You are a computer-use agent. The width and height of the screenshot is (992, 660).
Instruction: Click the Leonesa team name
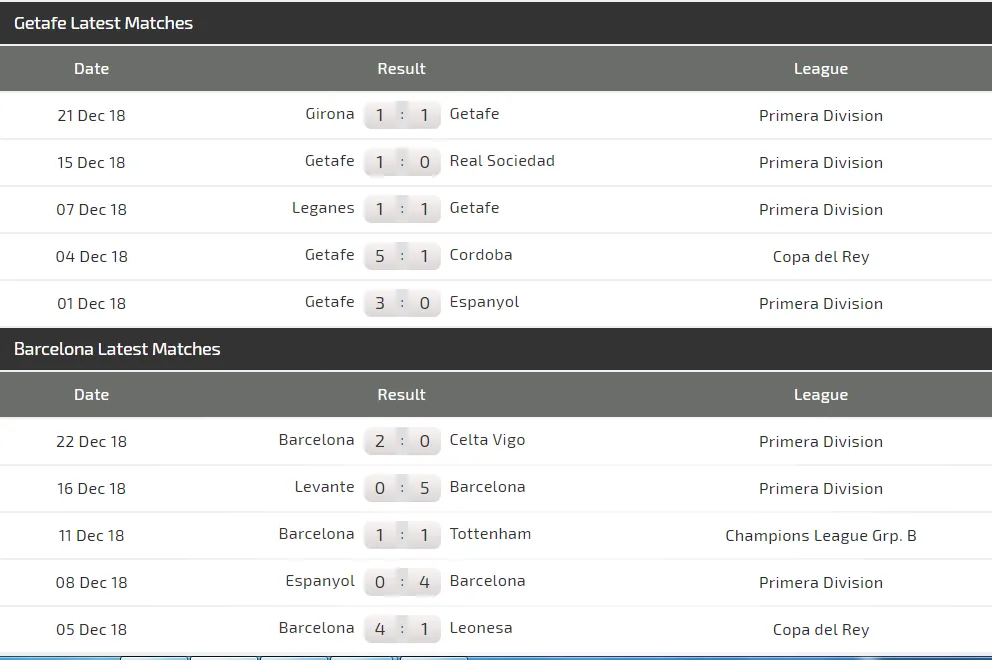click(481, 628)
